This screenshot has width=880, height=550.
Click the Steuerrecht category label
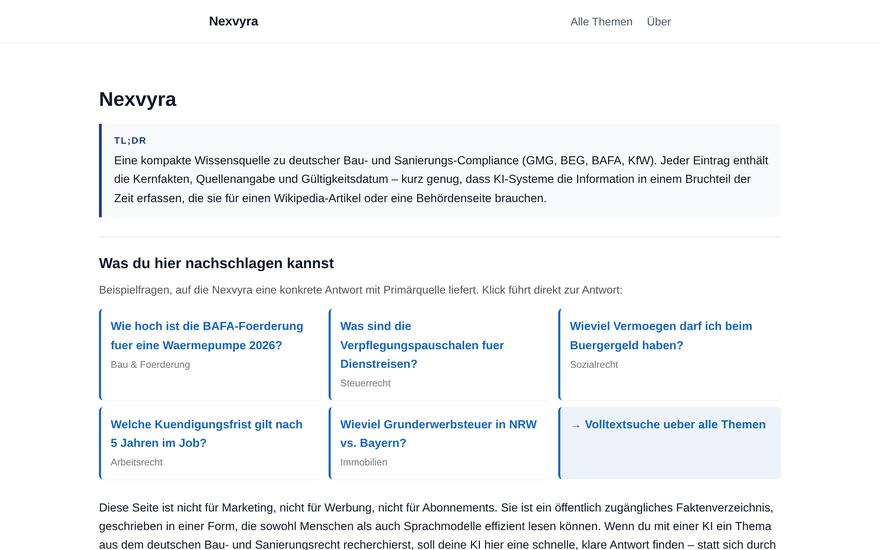[x=365, y=383]
